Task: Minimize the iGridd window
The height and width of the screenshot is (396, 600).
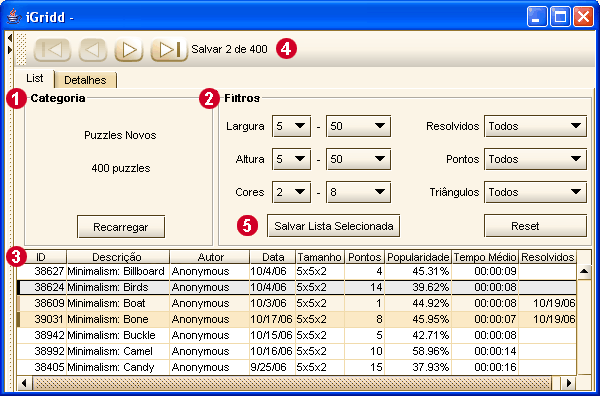Action: pos(537,17)
